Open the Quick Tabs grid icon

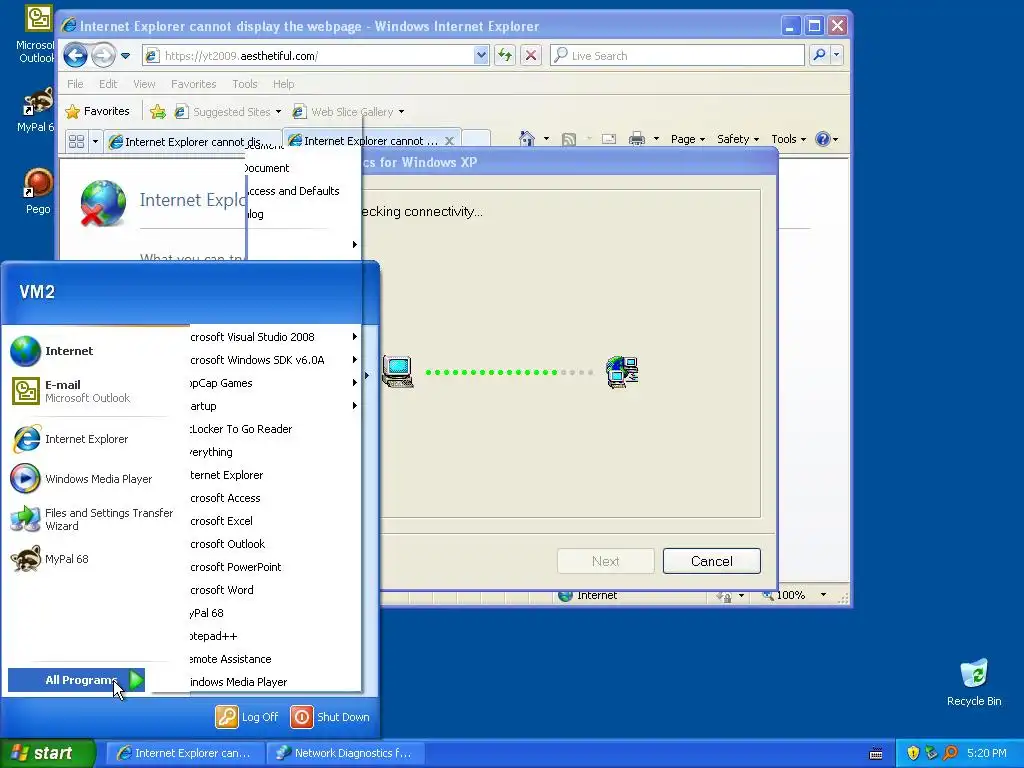pyautogui.click(x=76, y=141)
